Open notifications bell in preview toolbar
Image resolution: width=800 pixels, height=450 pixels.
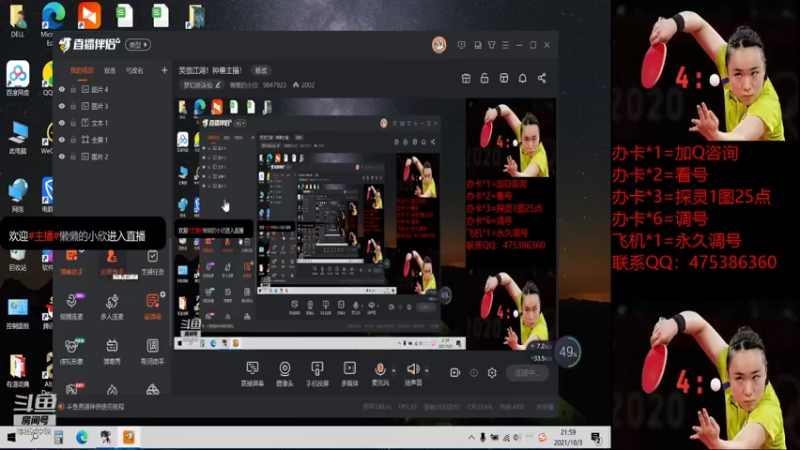(x=522, y=78)
